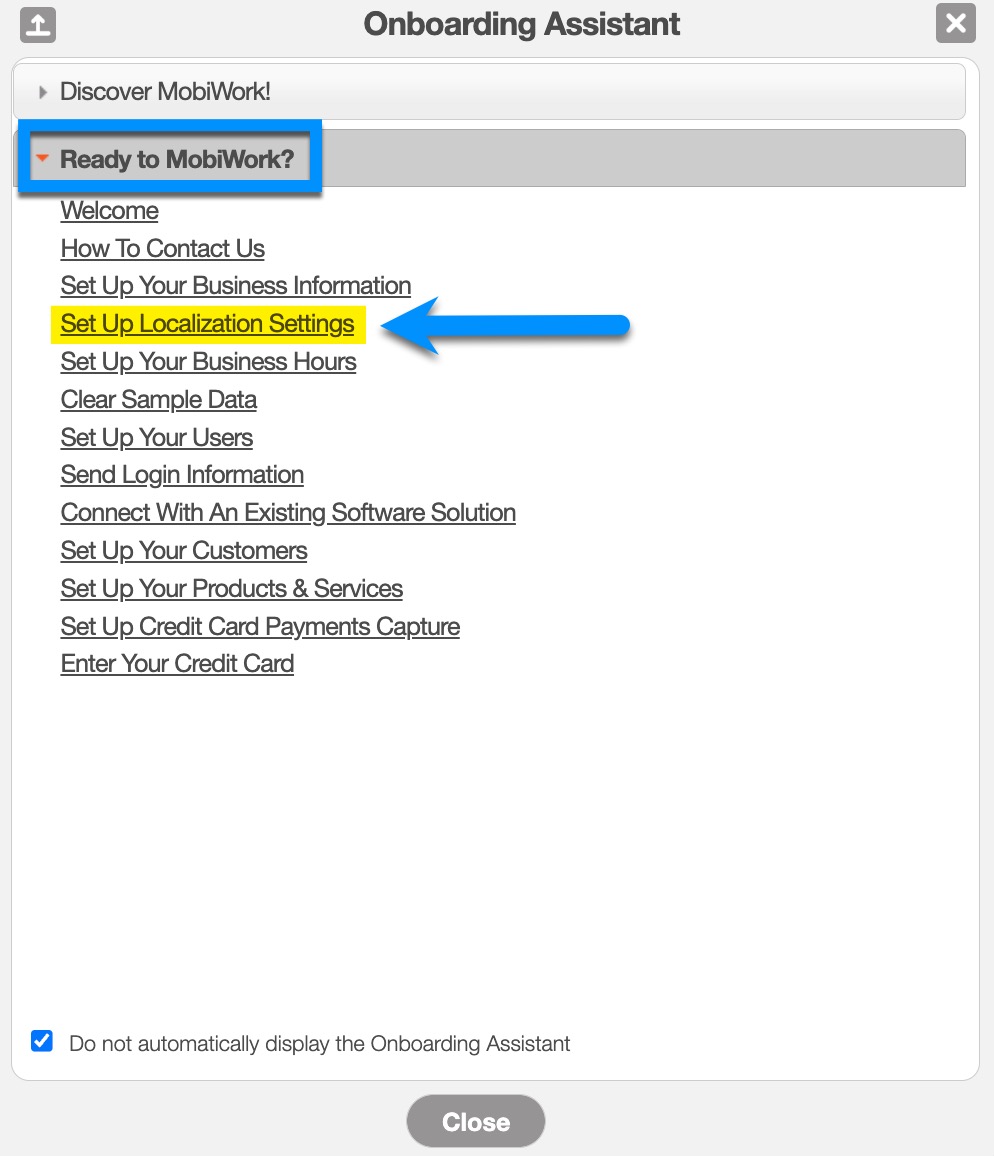Open Set Up Your Products & Services
Viewport: 994px width, 1156px height.
(x=231, y=589)
